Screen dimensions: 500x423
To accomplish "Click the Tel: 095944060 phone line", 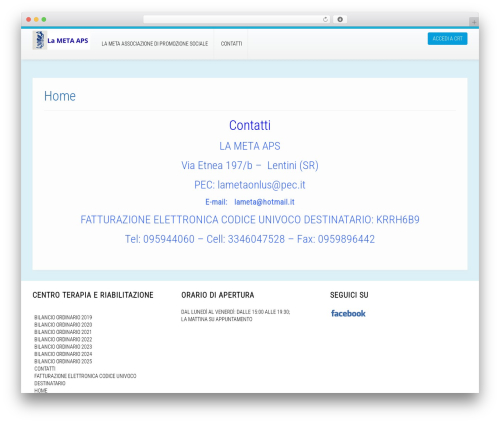I will pos(250,239).
